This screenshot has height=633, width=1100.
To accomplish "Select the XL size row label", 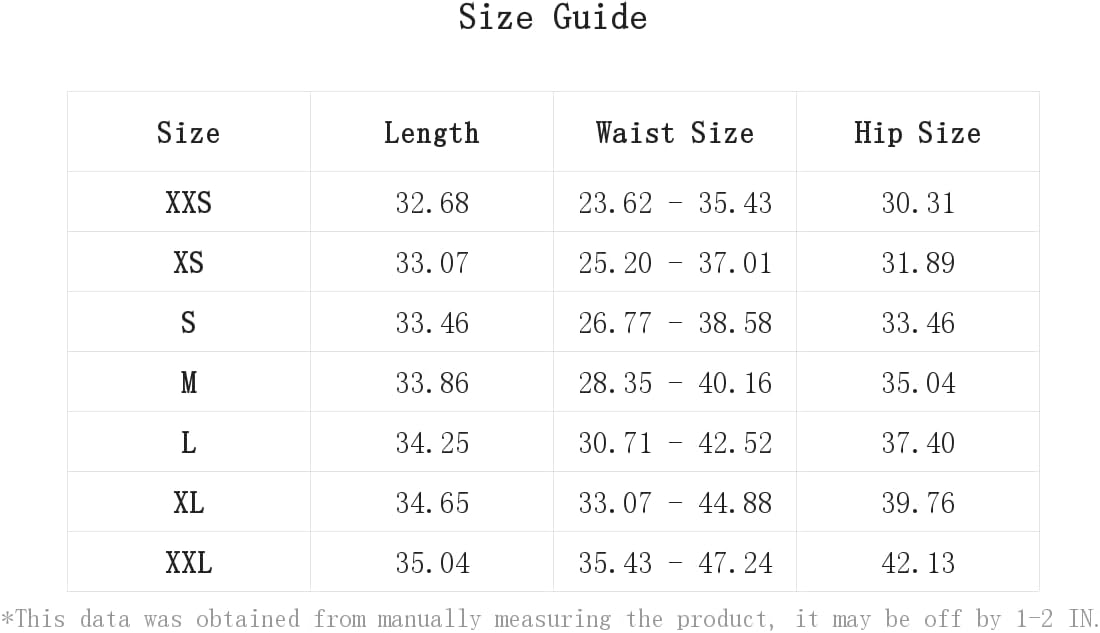I will coord(189,503).
